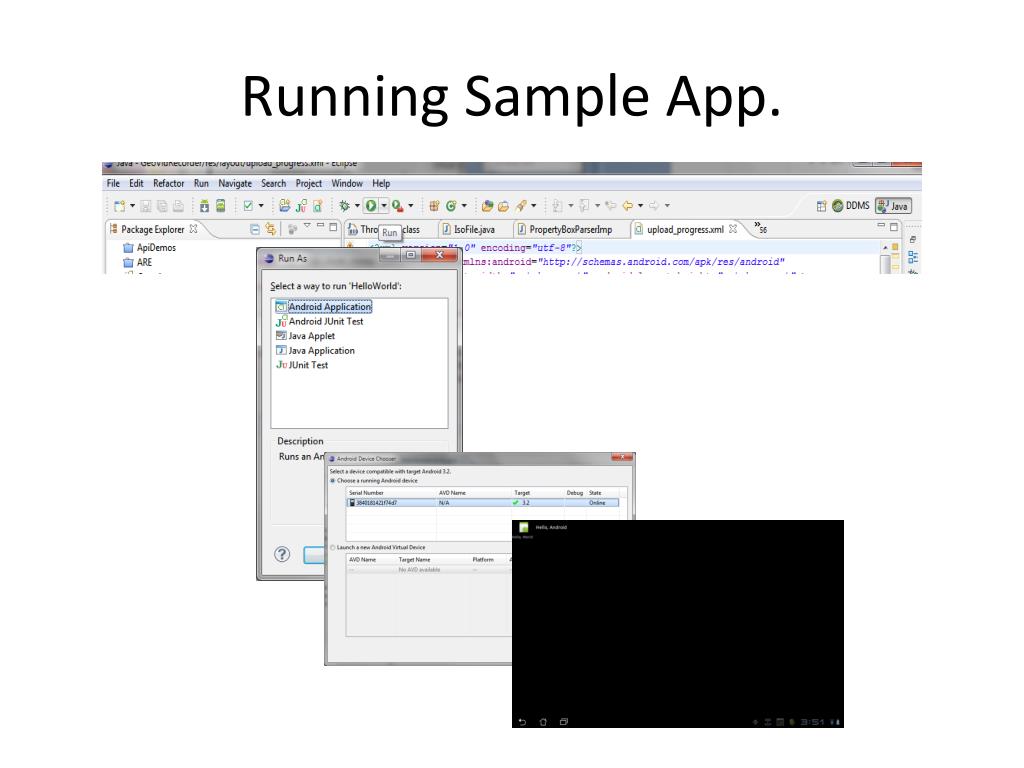Viewport: 1024px width, 768px height.
Task: Click the green Run button
Action: click(371, 206)
